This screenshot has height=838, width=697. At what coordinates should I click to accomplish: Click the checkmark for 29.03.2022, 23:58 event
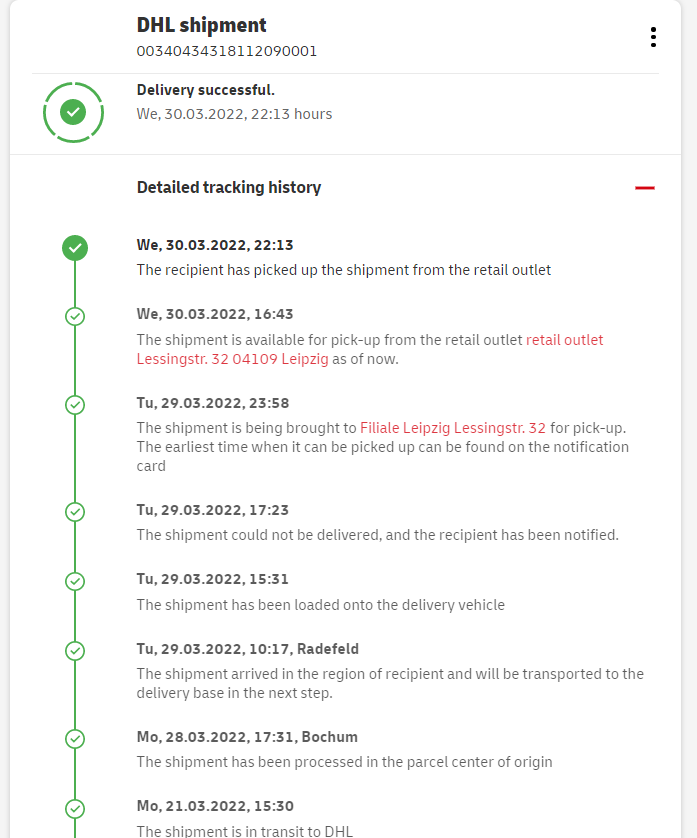pos(75,405)
